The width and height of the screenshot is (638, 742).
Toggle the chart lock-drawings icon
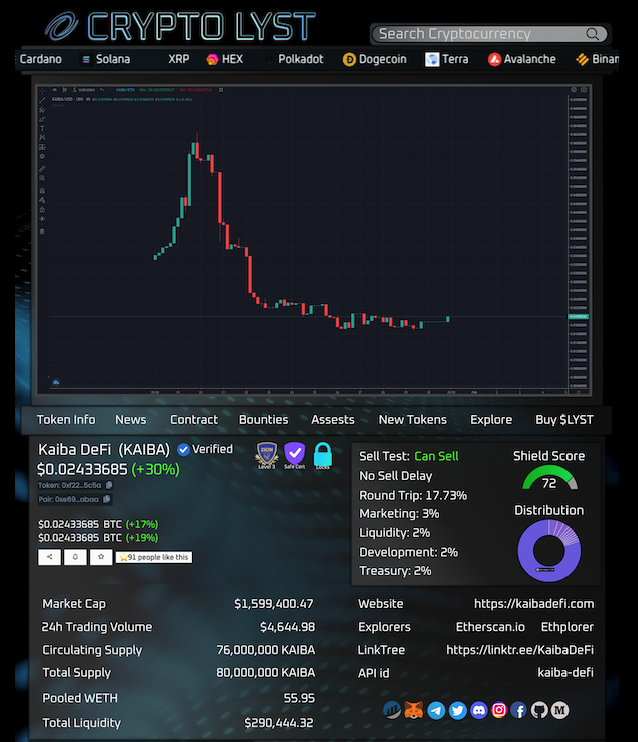click(x=42, y=210)
